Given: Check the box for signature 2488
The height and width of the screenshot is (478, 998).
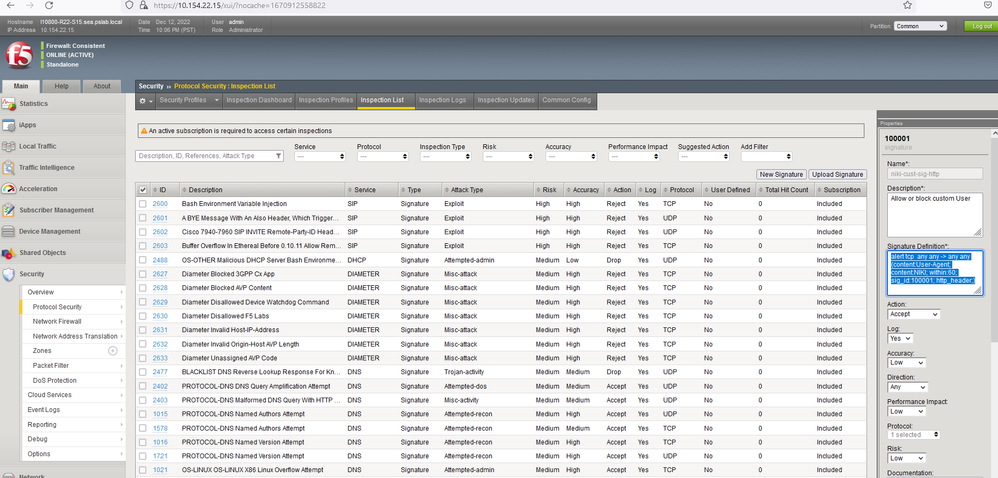Looking at the screenshot, I should click(x=143, y=260).
